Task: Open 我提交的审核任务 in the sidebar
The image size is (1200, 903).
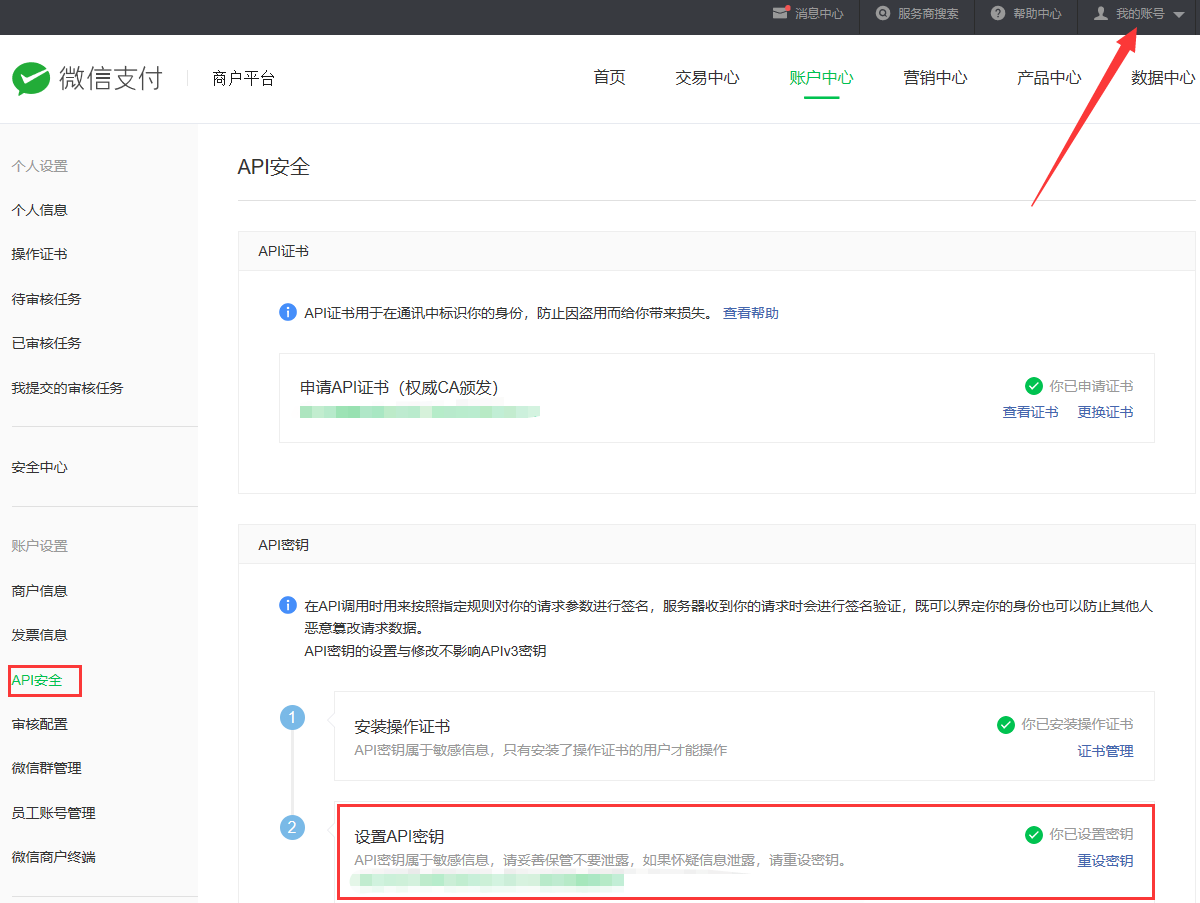Action: (67, 388)
